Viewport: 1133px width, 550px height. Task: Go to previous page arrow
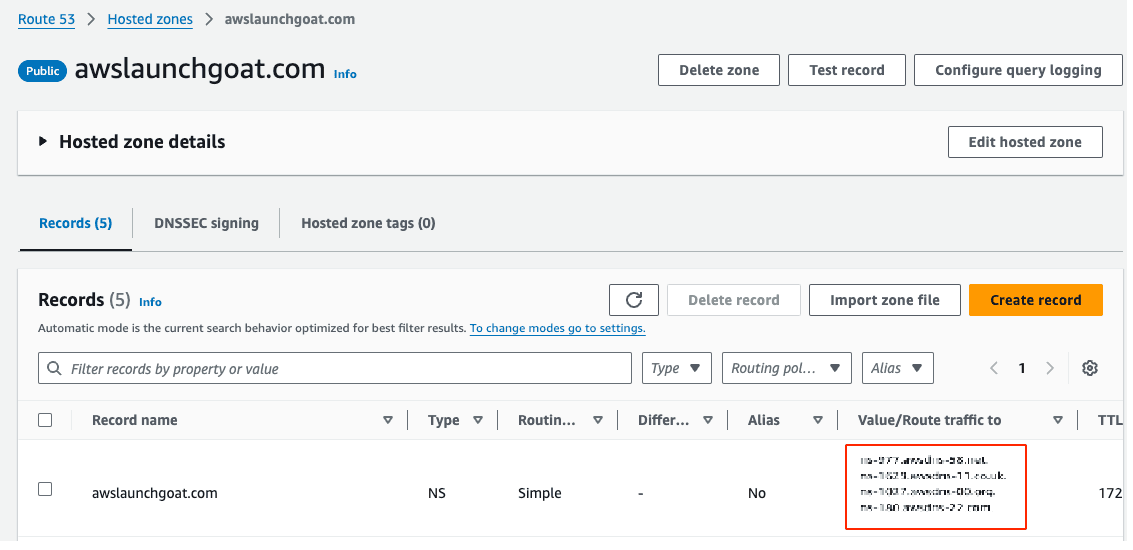click(994, 368)
